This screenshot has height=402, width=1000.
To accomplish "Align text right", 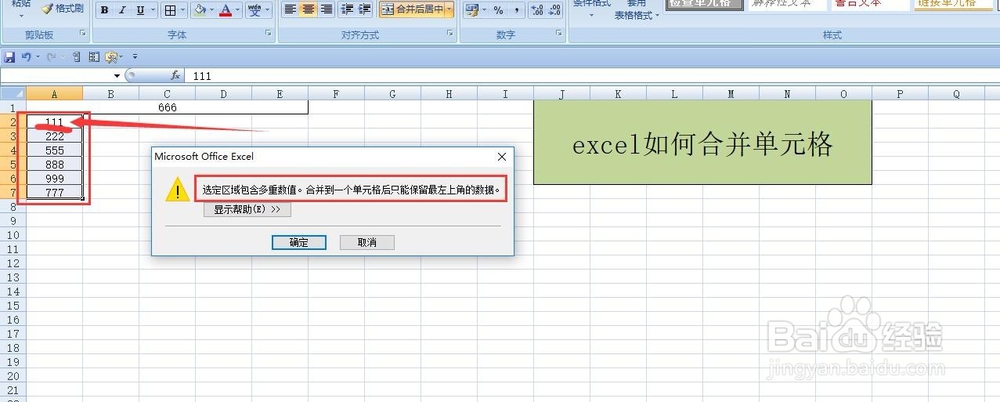I will (327, 10).
